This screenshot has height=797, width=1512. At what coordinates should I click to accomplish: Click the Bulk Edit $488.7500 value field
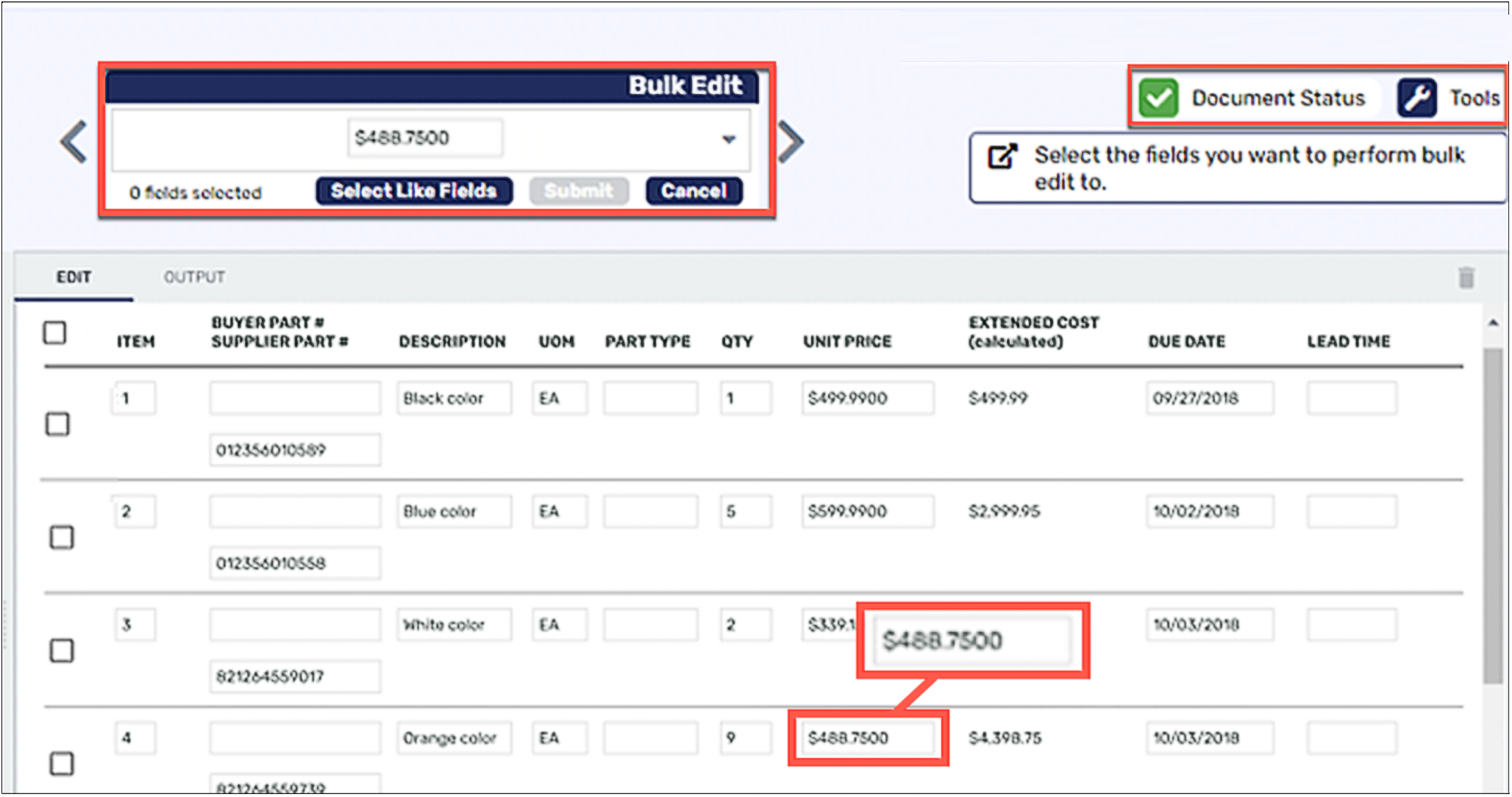(425, 138)
